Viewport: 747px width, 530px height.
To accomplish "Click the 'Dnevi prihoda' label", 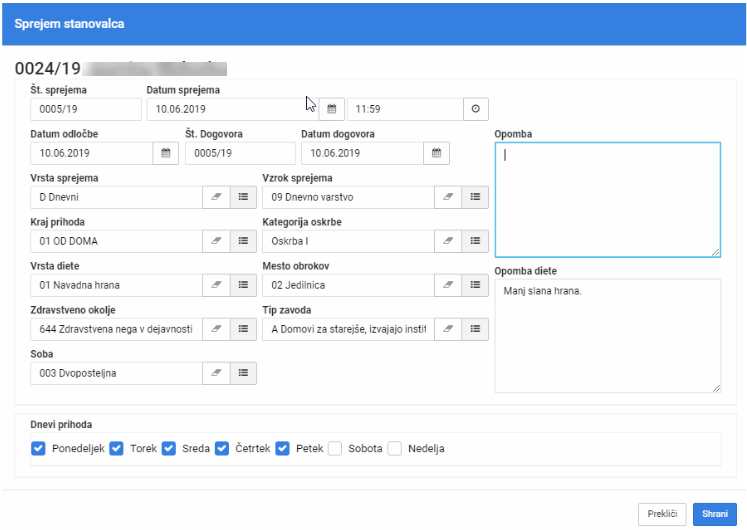I will click(61, 425).
